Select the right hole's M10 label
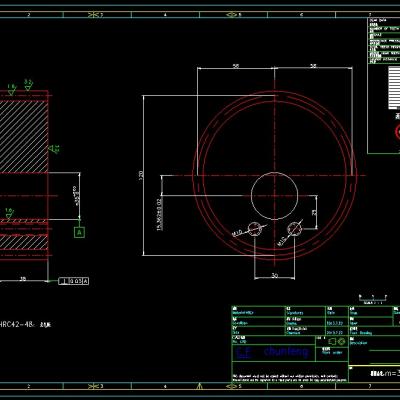The width and height of the screenshot is (400, 400). click(x=281, y=242)
